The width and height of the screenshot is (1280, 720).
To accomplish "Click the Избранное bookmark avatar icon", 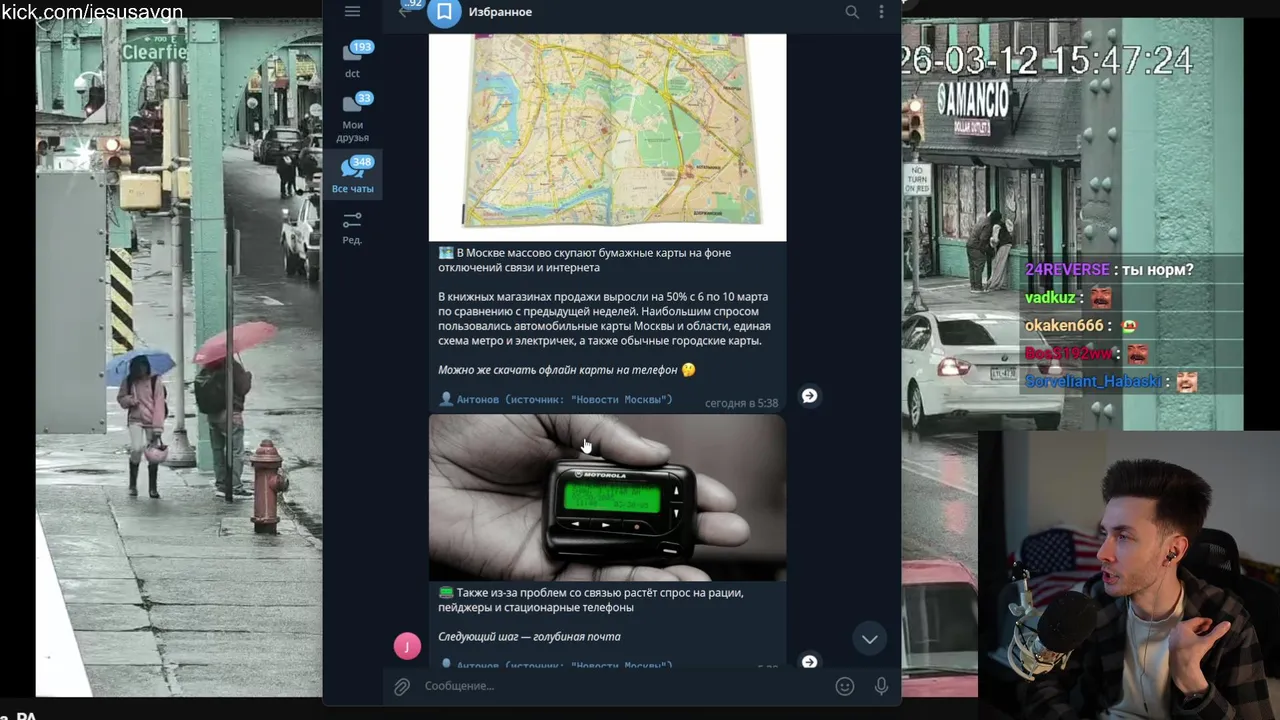I will [444, 12].
